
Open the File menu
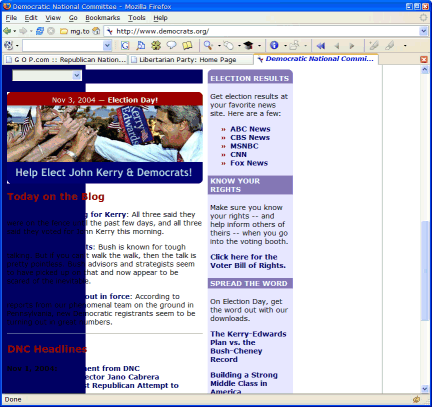(11, 18)
